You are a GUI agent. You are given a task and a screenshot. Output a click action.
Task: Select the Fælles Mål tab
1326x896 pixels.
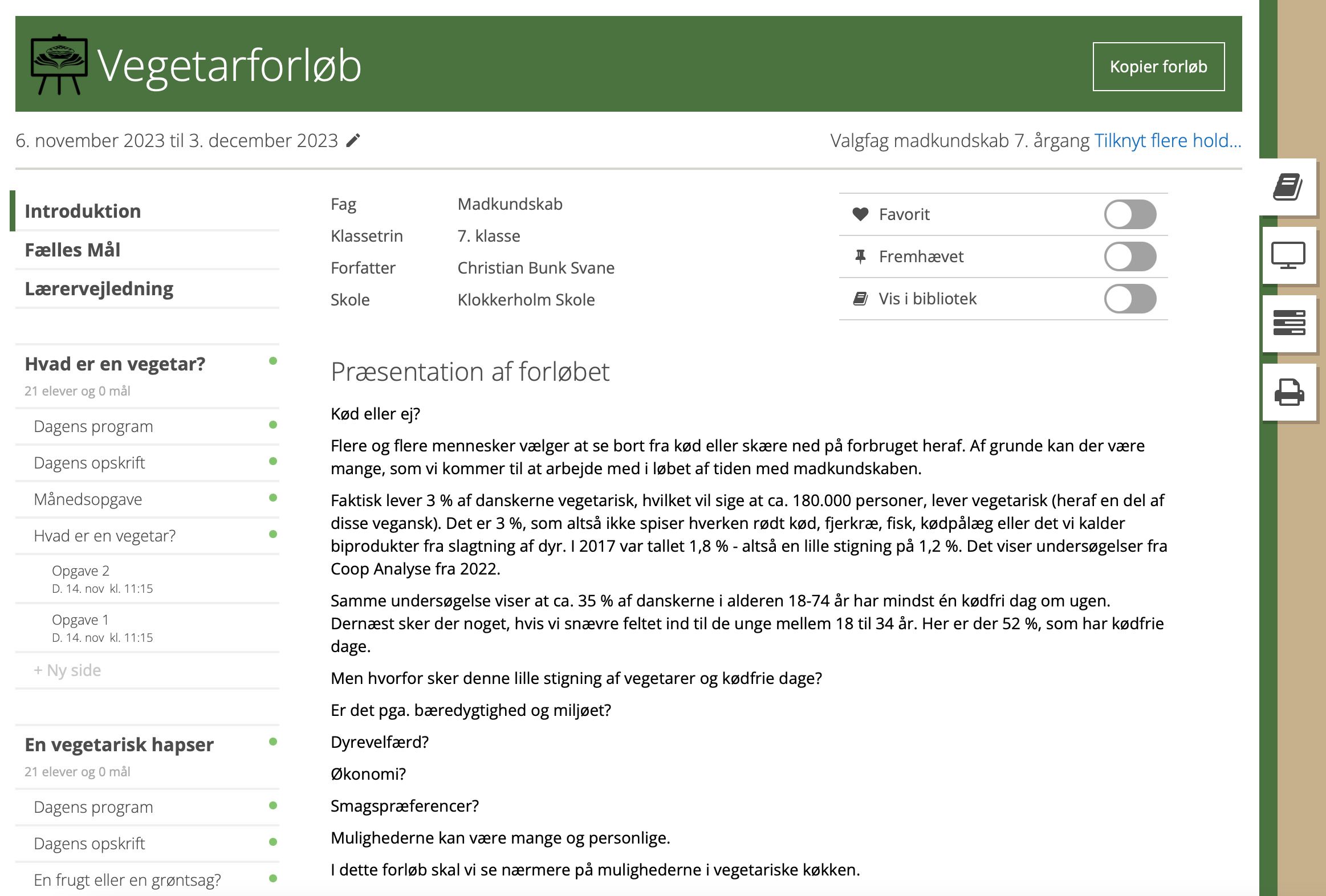[72, 250]
